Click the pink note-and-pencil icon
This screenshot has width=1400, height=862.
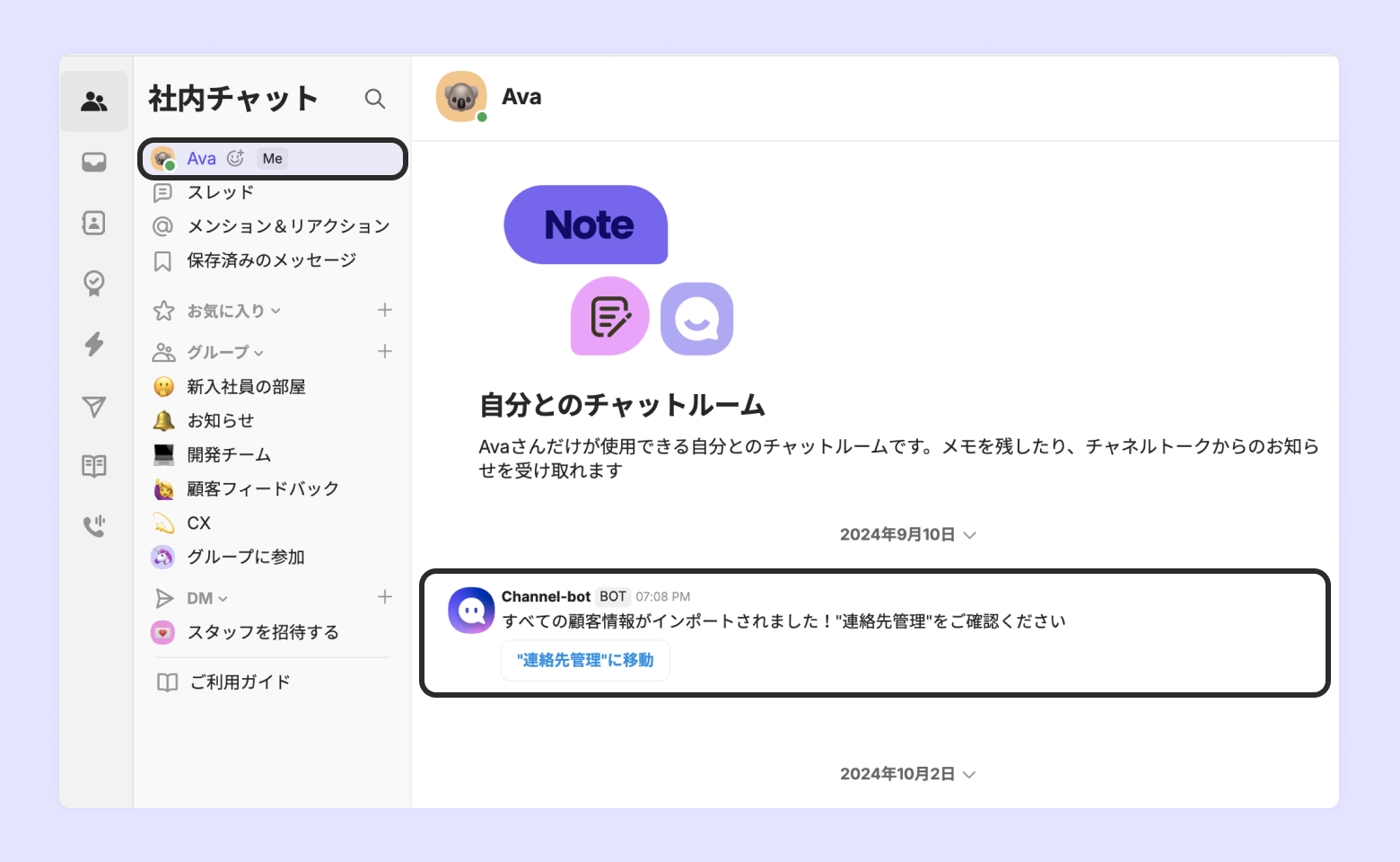tap(610, 316)
